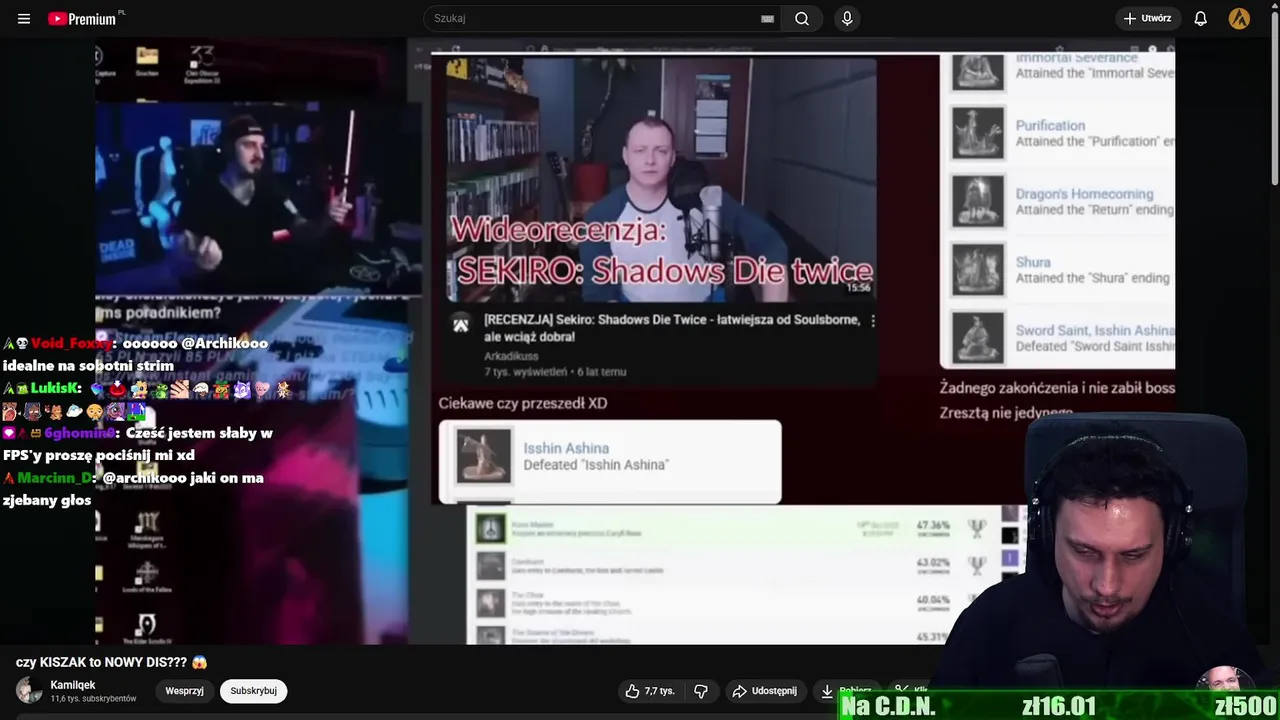
Task: Start voice search with microphone icon
Action: tap(847, 18)
